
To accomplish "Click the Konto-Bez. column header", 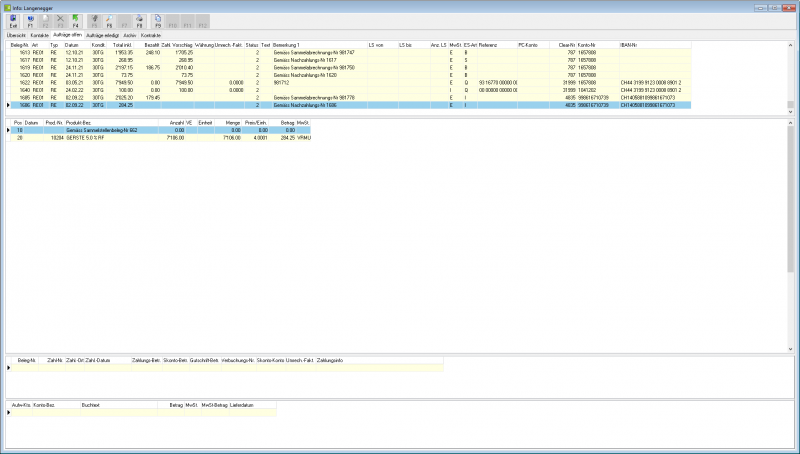I will click(56, 405).
